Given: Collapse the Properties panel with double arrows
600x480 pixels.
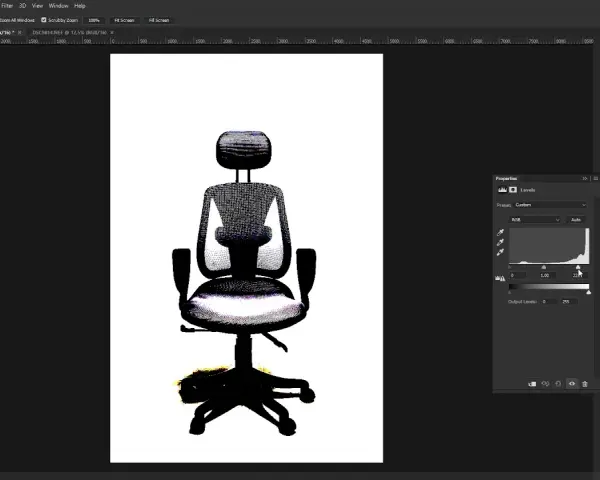Looking at the screenshot, I should coord(585,179).
